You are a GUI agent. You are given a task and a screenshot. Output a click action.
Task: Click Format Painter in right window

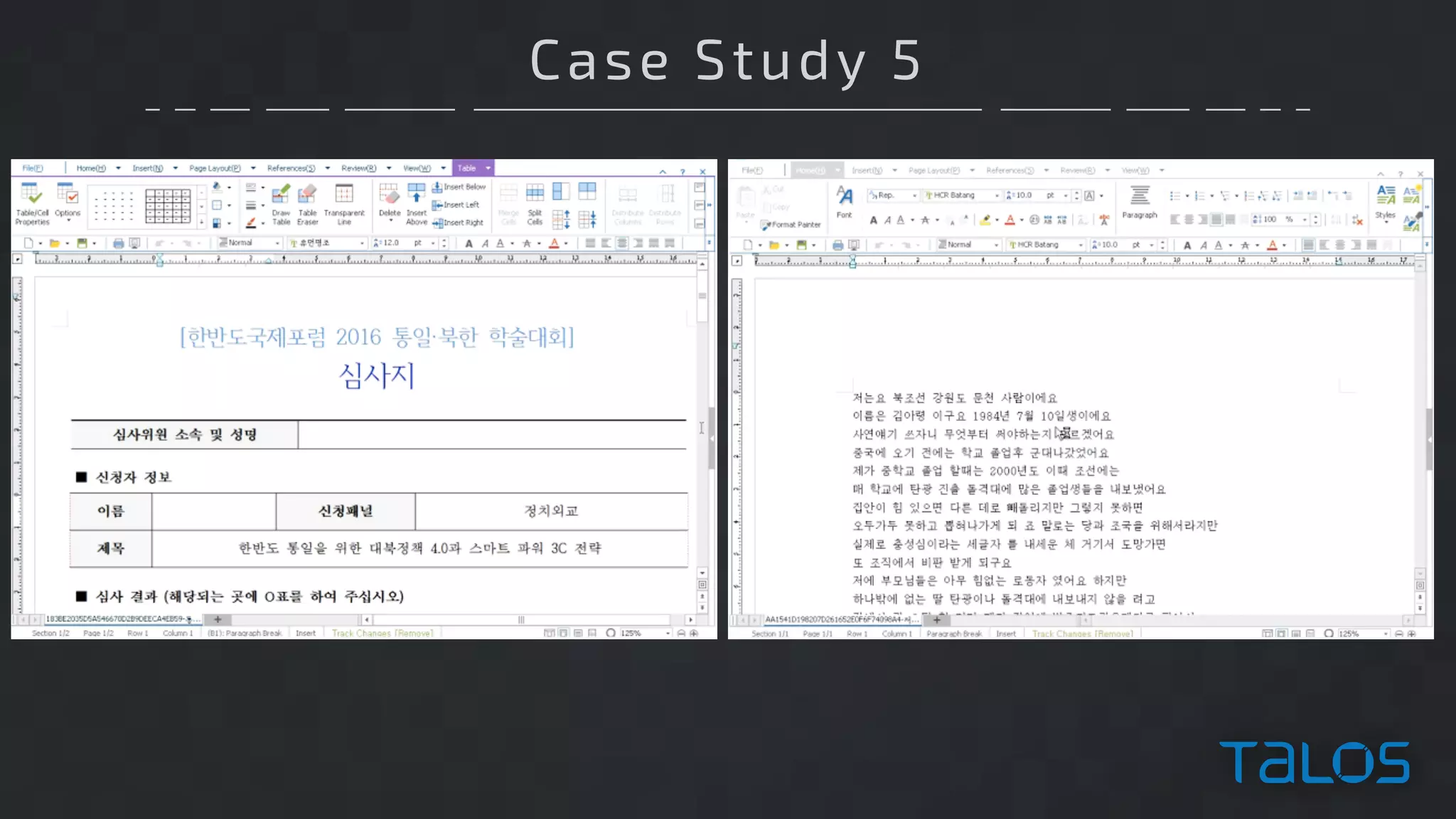791,225
